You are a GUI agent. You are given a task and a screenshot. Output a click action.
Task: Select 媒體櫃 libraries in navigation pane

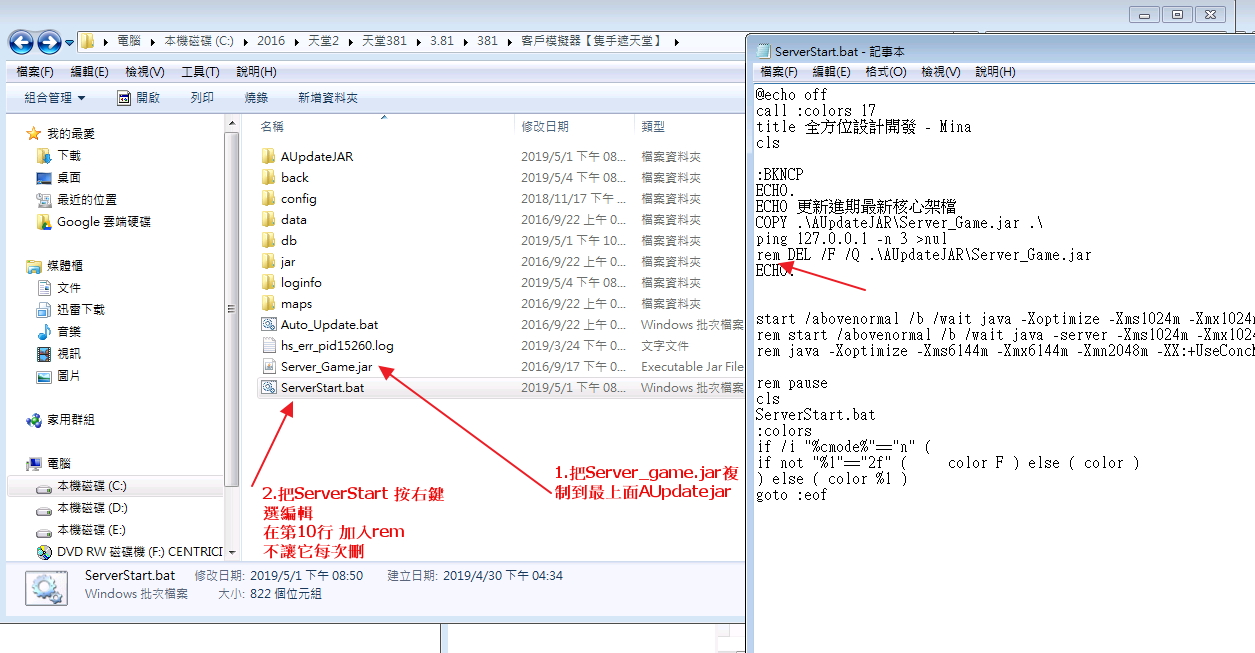click(55, 266)
